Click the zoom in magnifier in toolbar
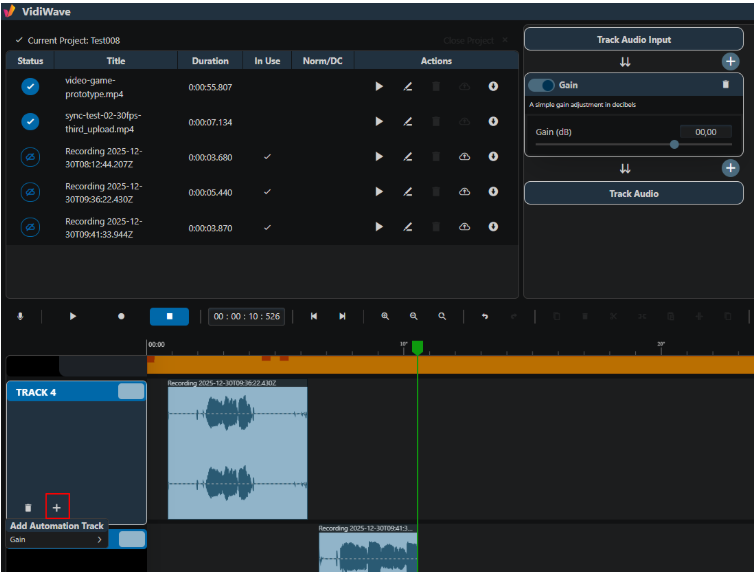 tap(385, 316)
